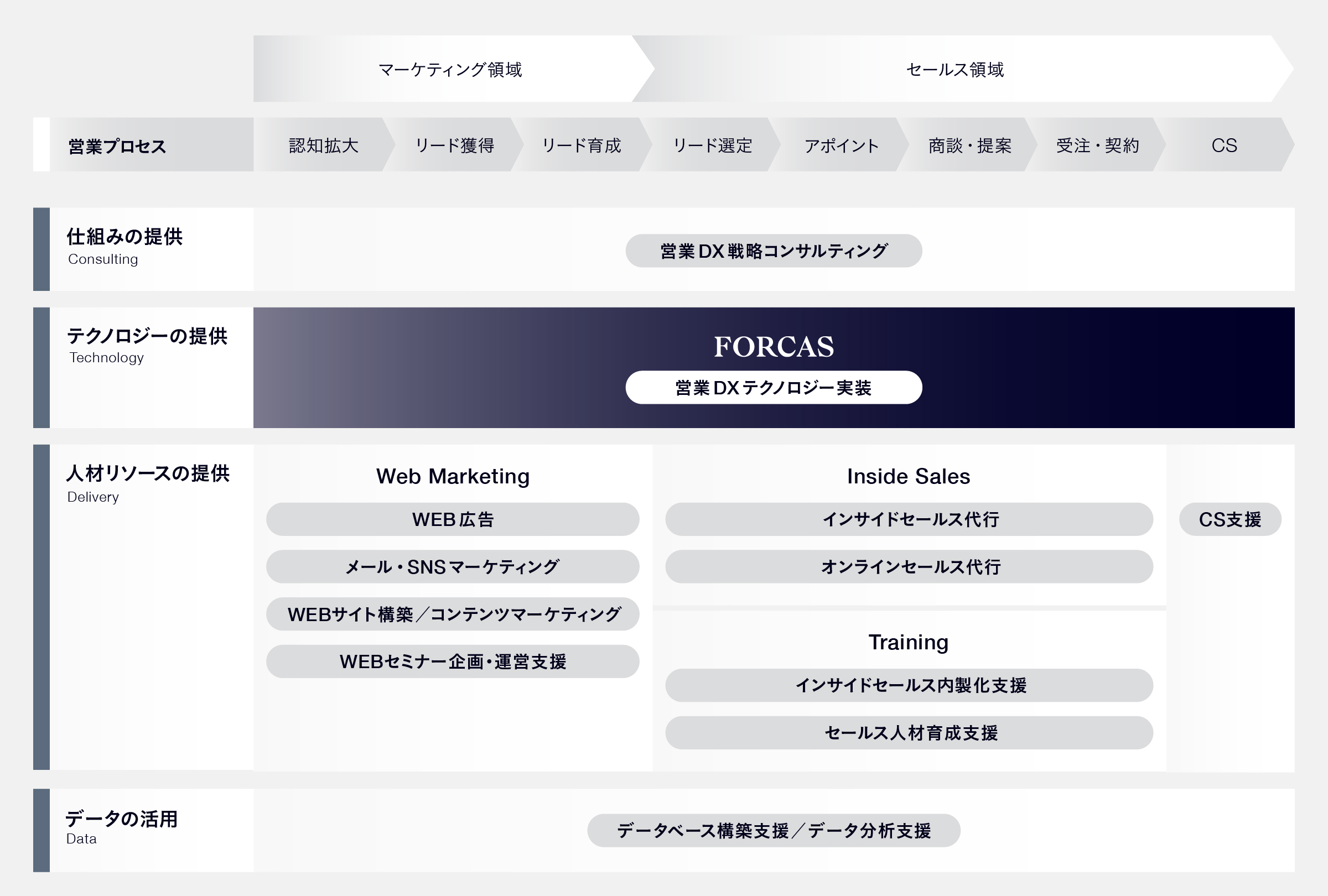Open インサイドセールス代行 pill

[909, 520]
